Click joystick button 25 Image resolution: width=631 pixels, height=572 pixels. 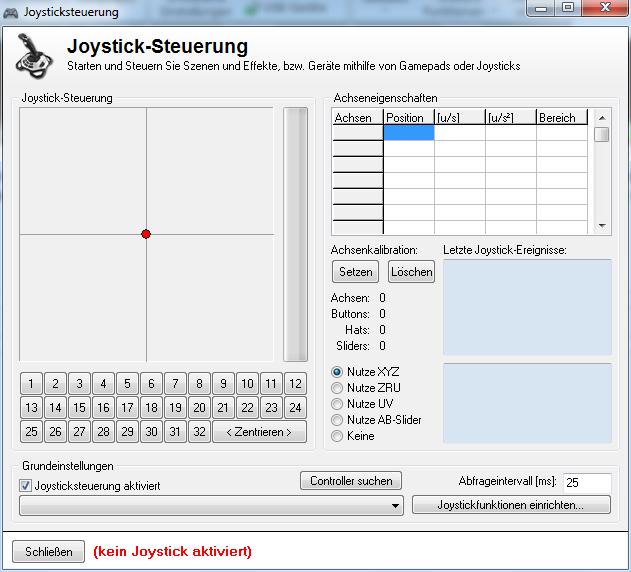tap(31, 432)
